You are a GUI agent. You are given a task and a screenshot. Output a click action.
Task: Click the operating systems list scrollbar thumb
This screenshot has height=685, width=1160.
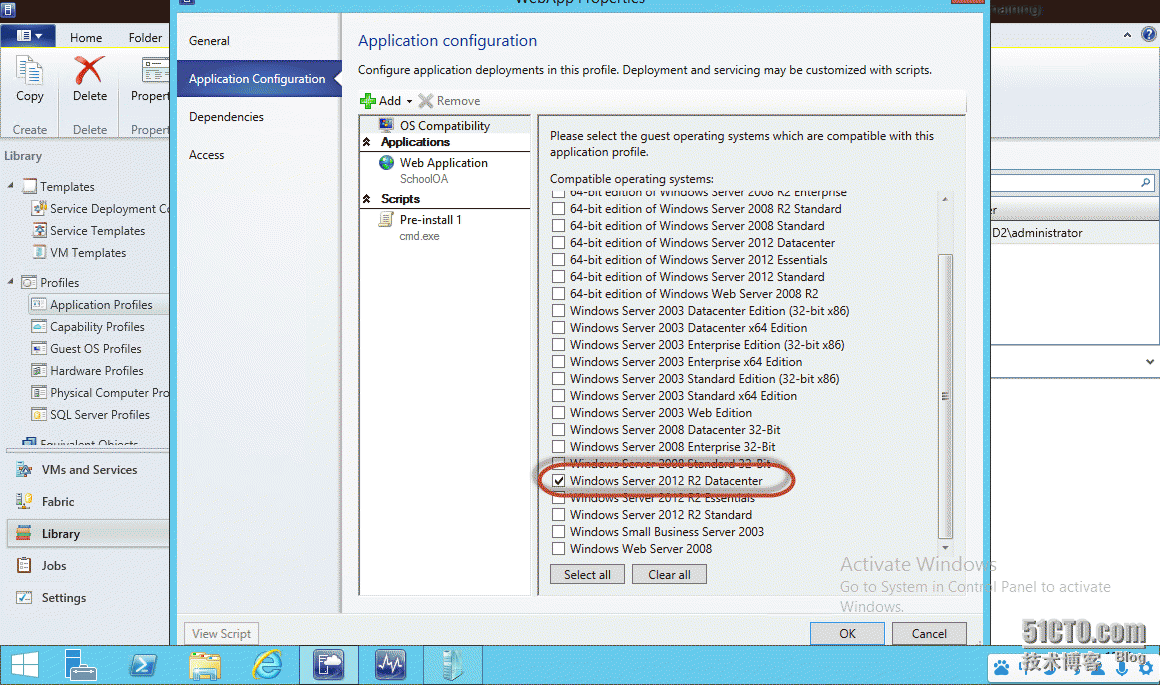[945, 397]
